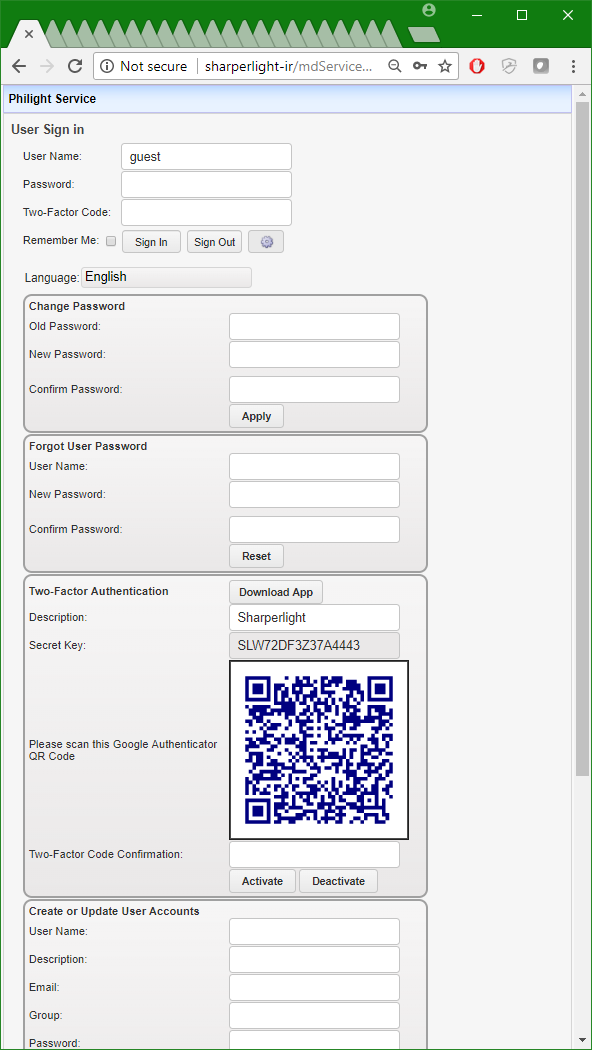Screen dimensions: 592x1050
Task: Focus Description field in Create or Update Accounts
Action: (x=315, y=960)
